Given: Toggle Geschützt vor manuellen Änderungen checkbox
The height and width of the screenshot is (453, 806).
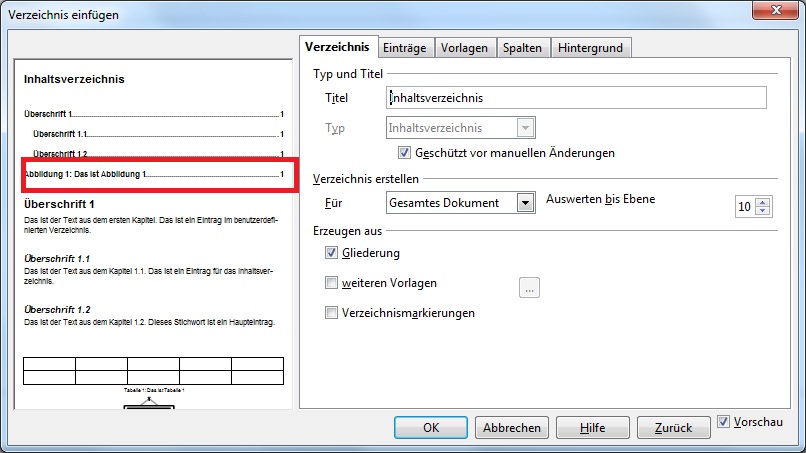Looking at the screenshot, I should click(x=404, y=153).
